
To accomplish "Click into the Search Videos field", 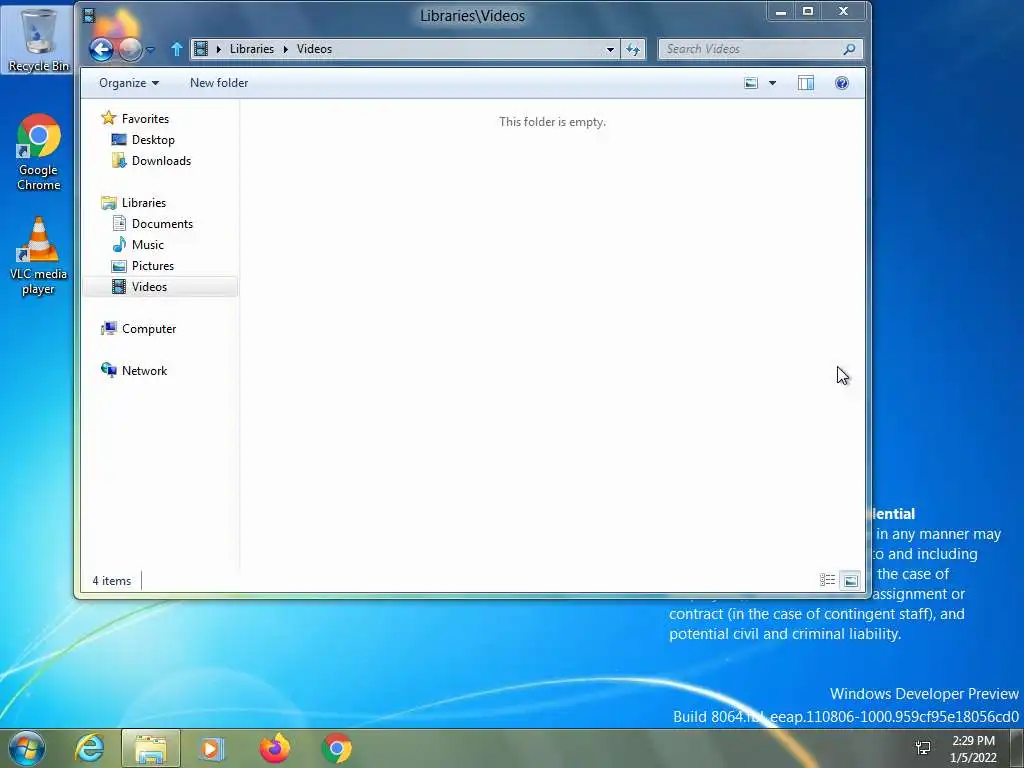I will pos(751,49).
